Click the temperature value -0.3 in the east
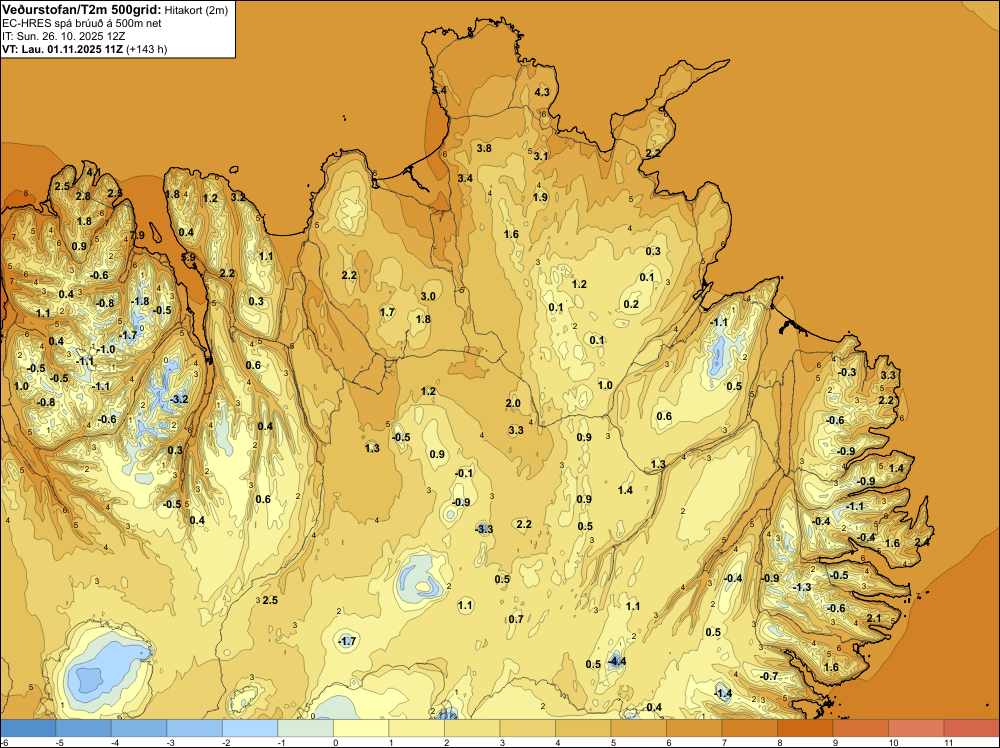 click(847, 372)
